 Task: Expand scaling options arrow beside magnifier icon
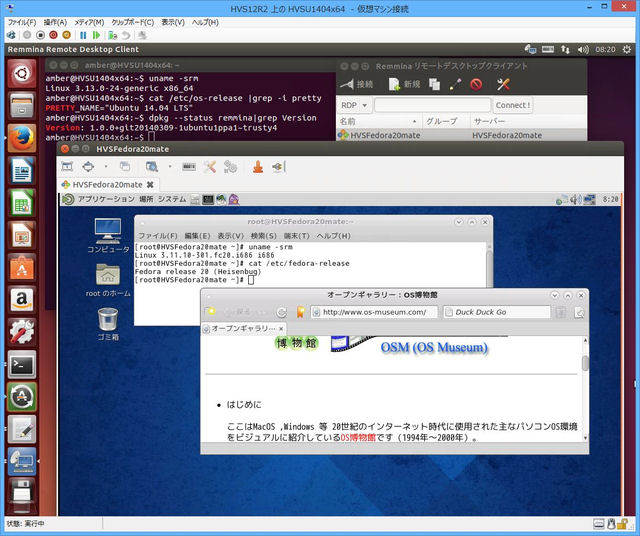(x=170, y=166)
